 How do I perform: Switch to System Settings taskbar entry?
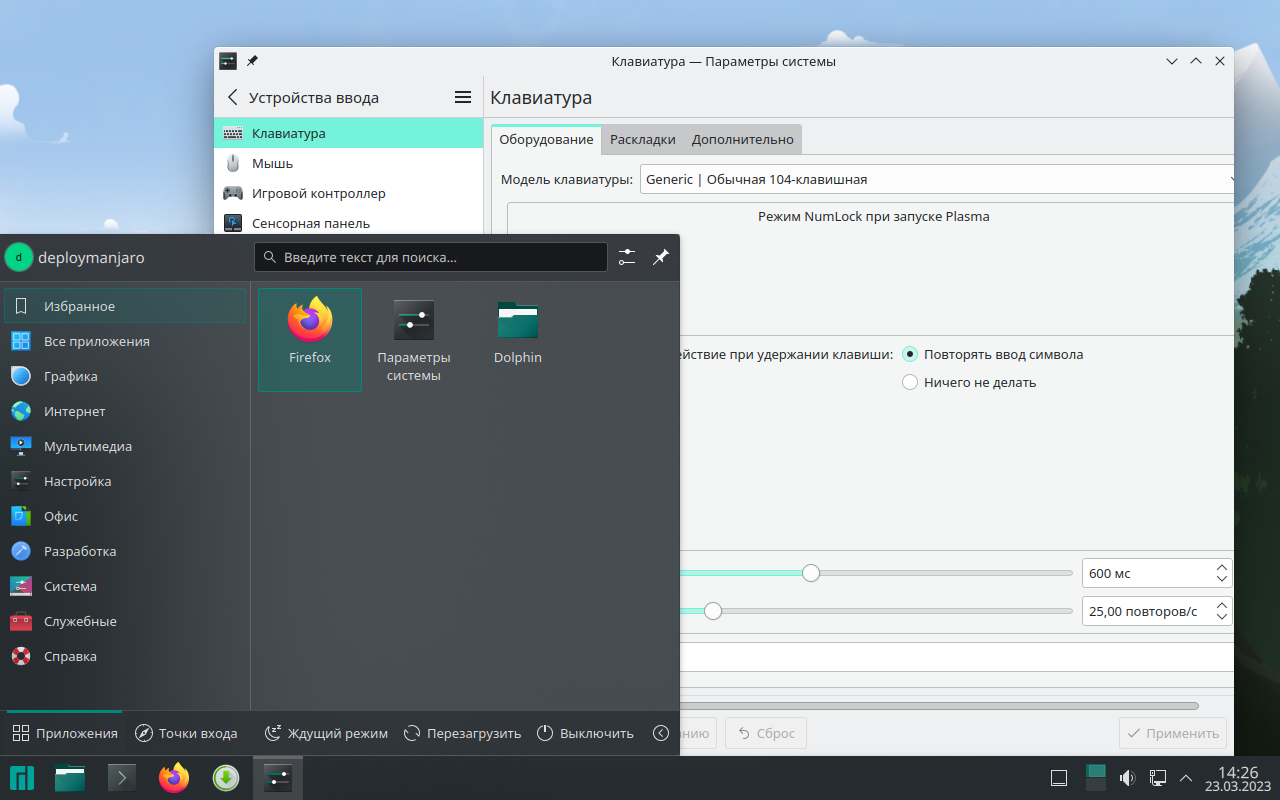point(278,778)
